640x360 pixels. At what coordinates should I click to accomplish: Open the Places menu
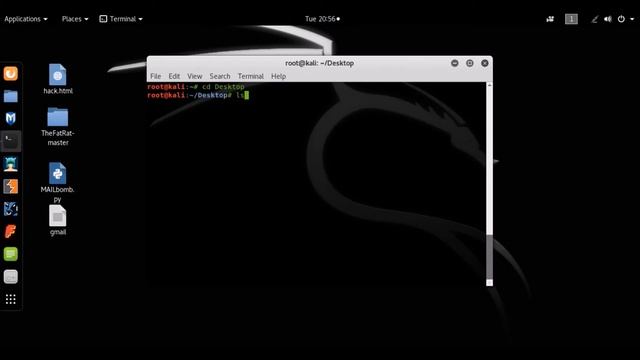pyautogui.click(x=75, y=19)
